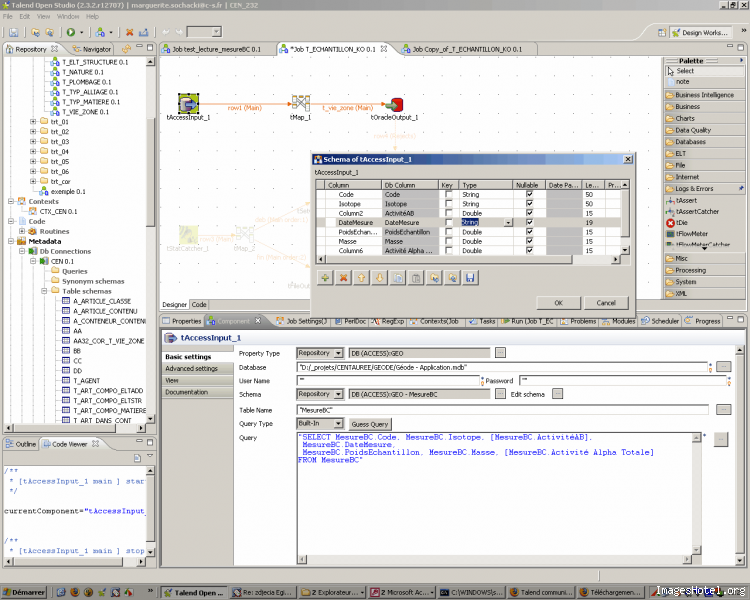Select the tOracleOutput_1 component icon
This screenshot has width=750, height=600.
(394, 104)
